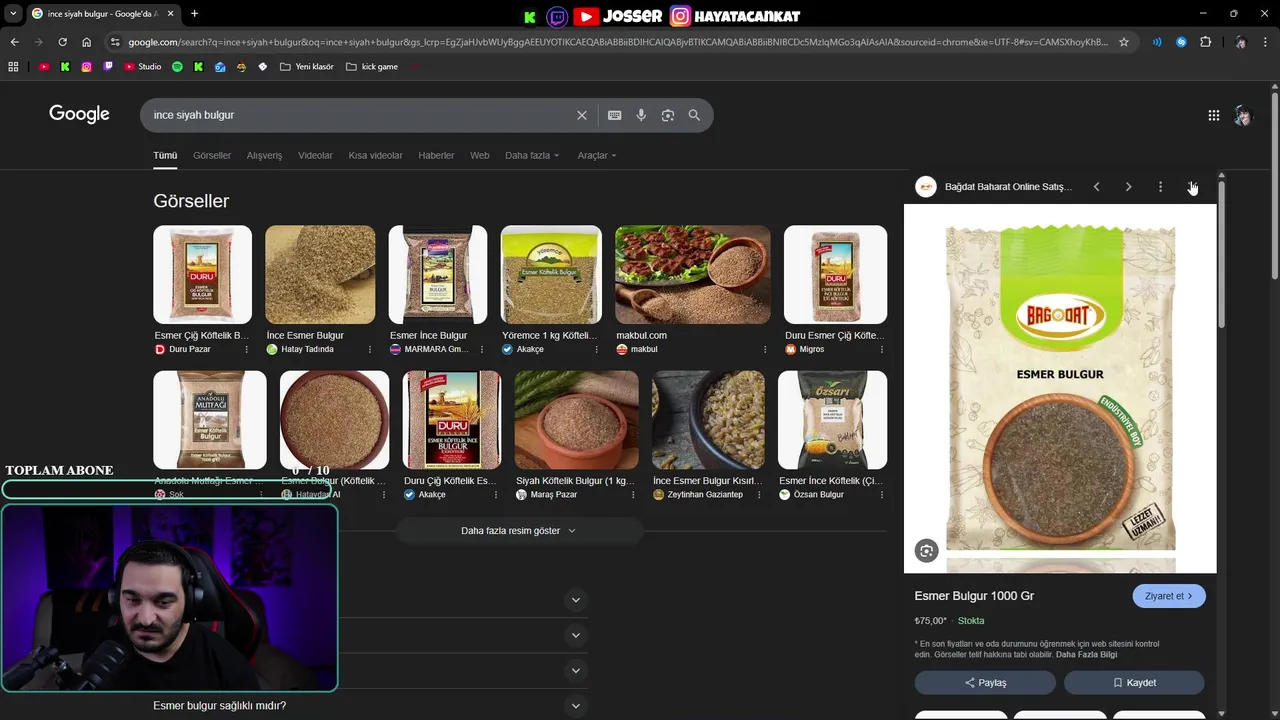Open the Görseller section heading
1280x720 pixels.
191,201
